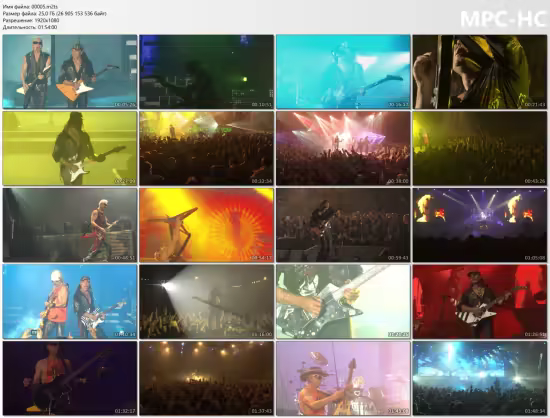
Task: Select the yellow close-up thumbnail at 00:21:43
Action: click(x=480, y=72)
